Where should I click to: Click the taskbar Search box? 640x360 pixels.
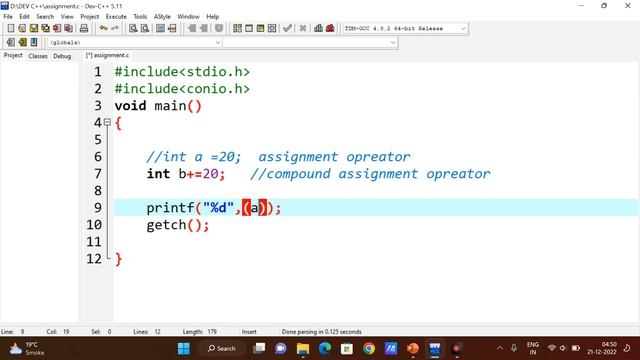tap(222, 349)
